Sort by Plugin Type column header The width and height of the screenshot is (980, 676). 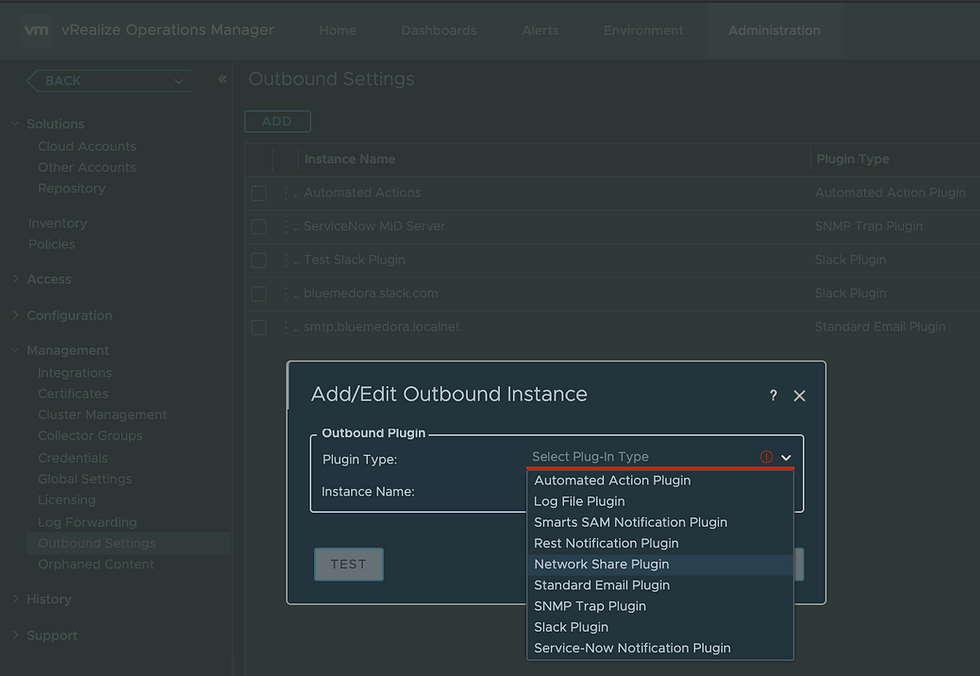point(852,159)
